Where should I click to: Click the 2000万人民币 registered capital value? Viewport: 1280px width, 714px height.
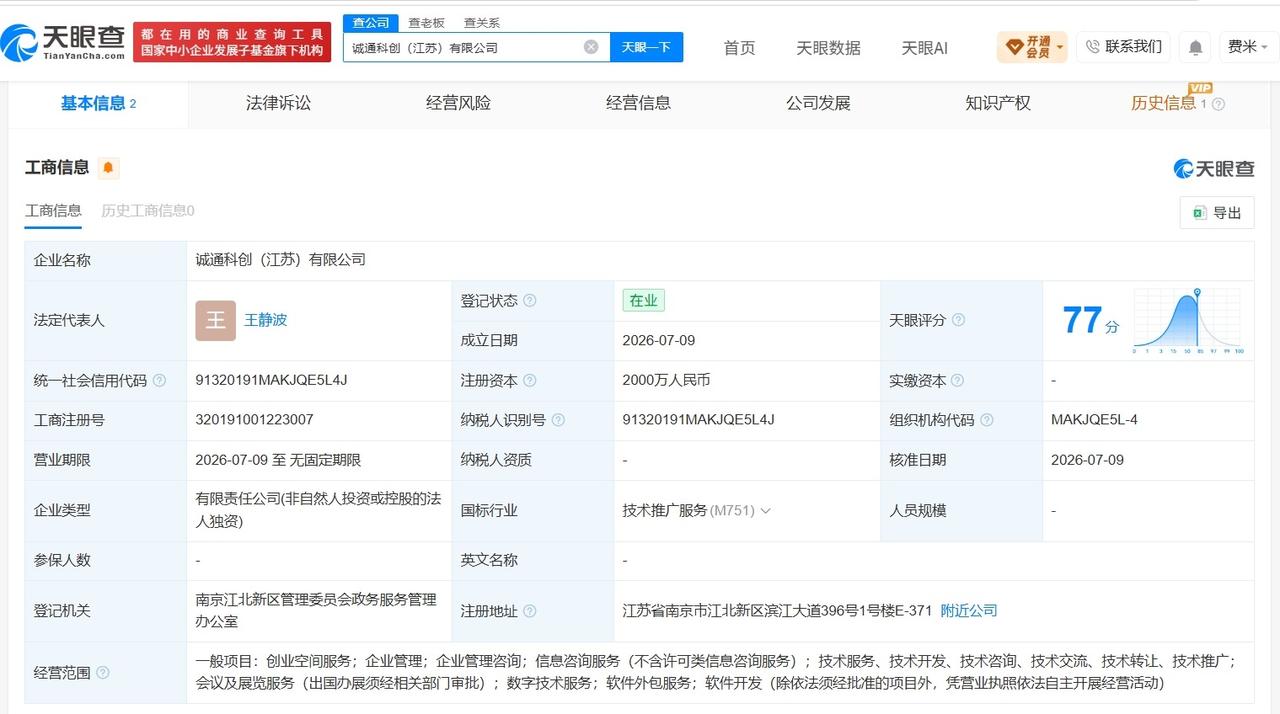pos(666,381)
